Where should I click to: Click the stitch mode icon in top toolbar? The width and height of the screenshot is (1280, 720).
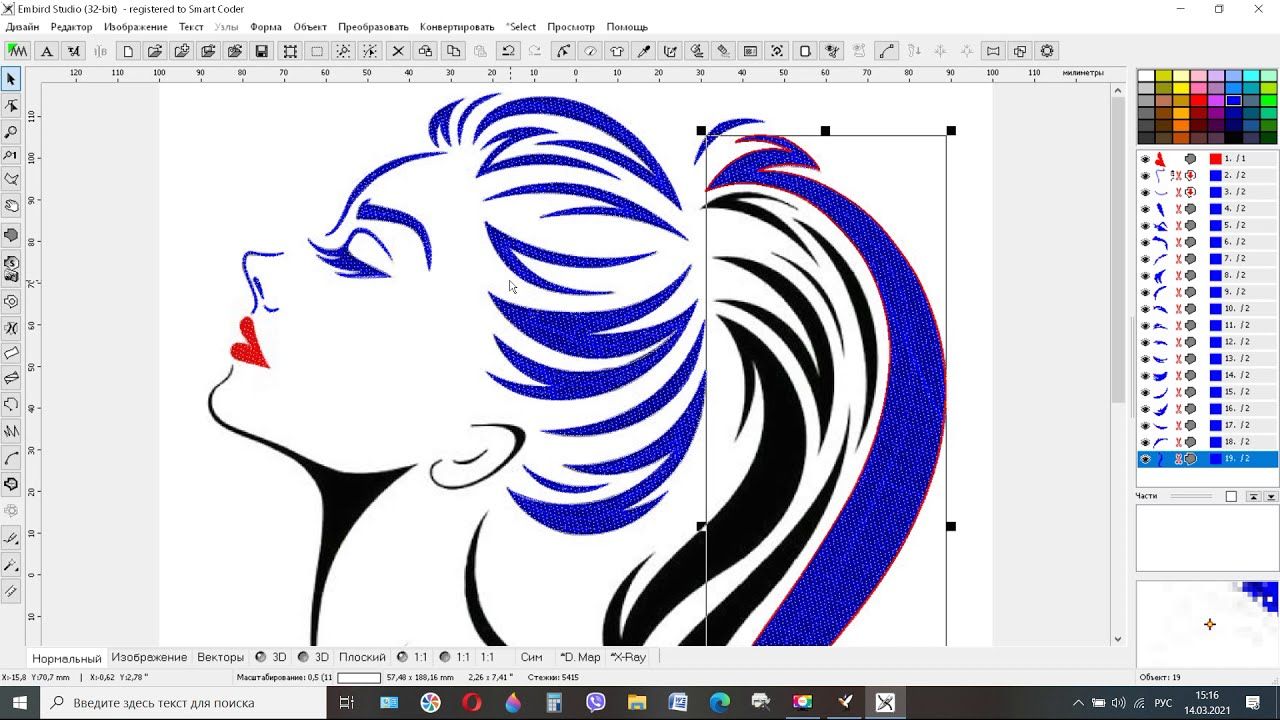click(x=17, y=51)
